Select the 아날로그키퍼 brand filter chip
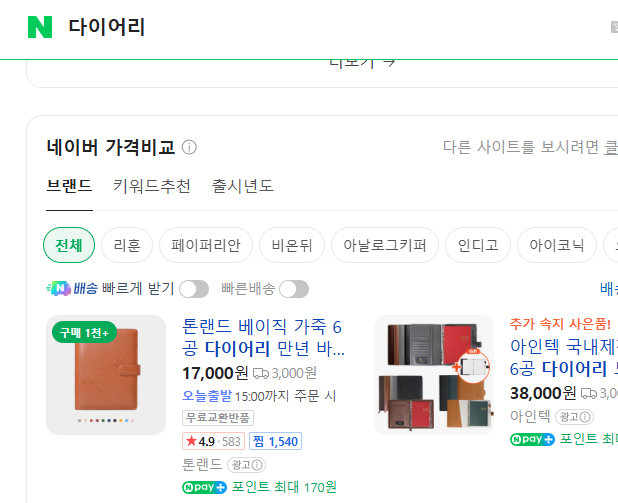The image size is (618, 503). point(385,245)
